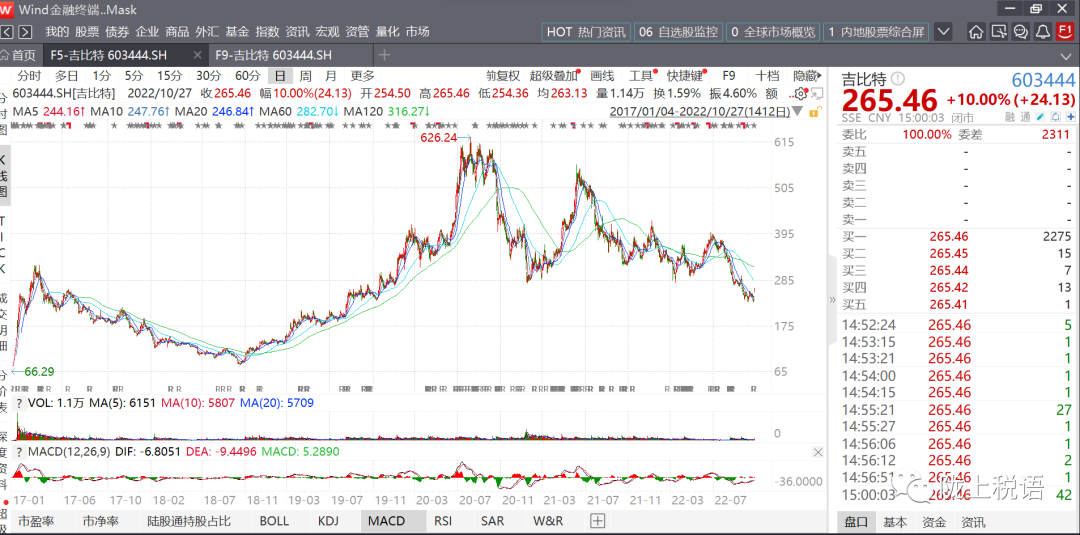Open 超级叠加 overlay menu
The width and height of the screenshot is (1080, 535).
click(x=553, y=76)
